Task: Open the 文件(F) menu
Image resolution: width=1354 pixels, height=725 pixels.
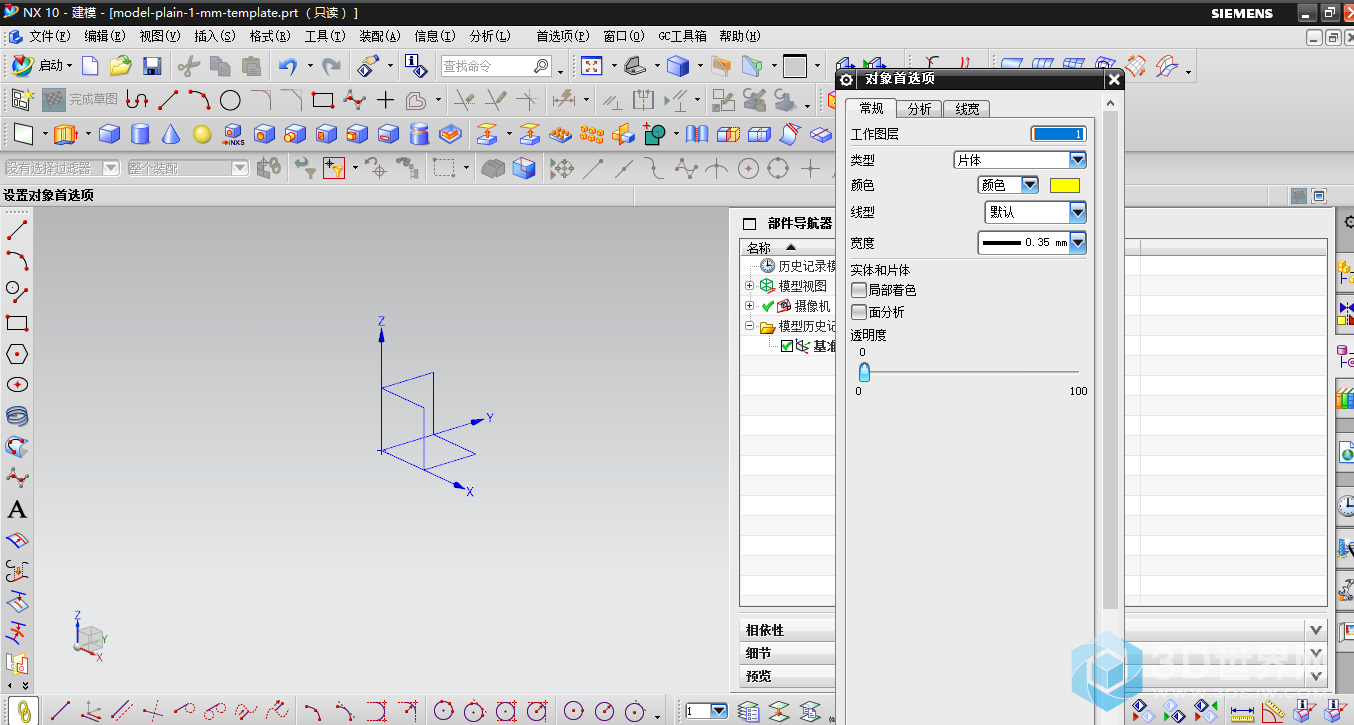Action: [x=49, y=36]
